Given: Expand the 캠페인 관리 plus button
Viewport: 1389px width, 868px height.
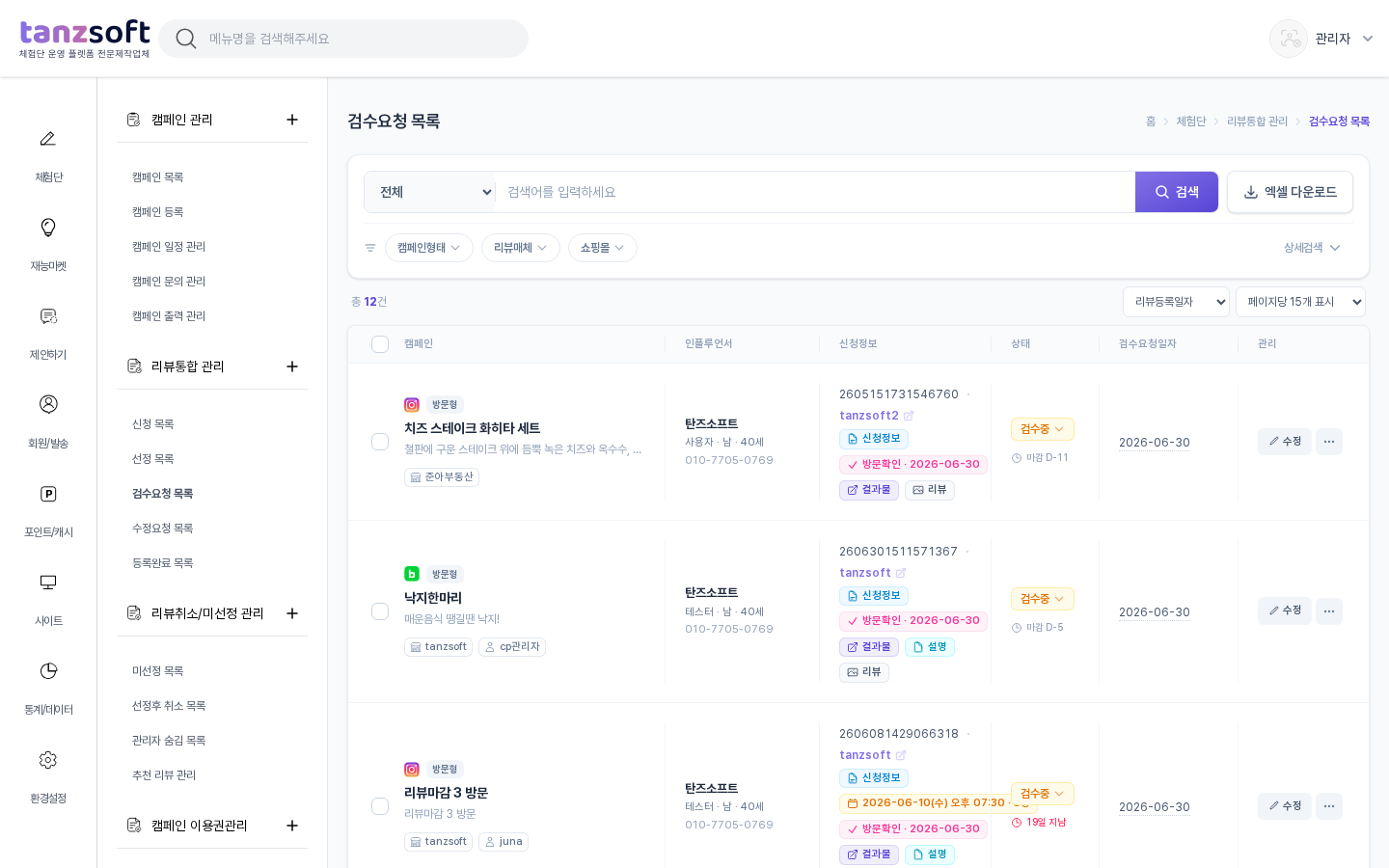Looking at the screenshot, I should [292, 120].
